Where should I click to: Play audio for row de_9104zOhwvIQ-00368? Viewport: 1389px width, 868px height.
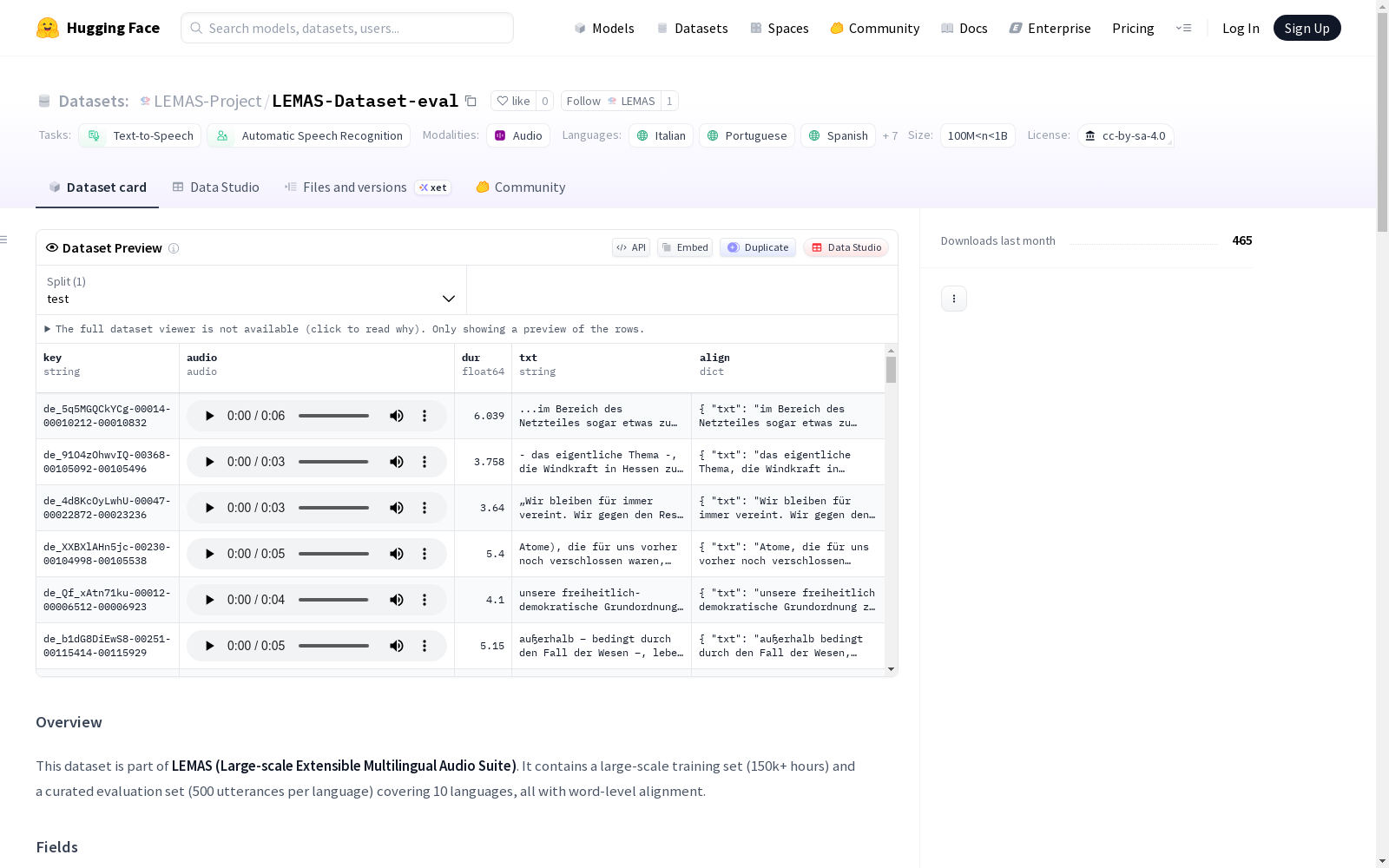pos(209,462)
